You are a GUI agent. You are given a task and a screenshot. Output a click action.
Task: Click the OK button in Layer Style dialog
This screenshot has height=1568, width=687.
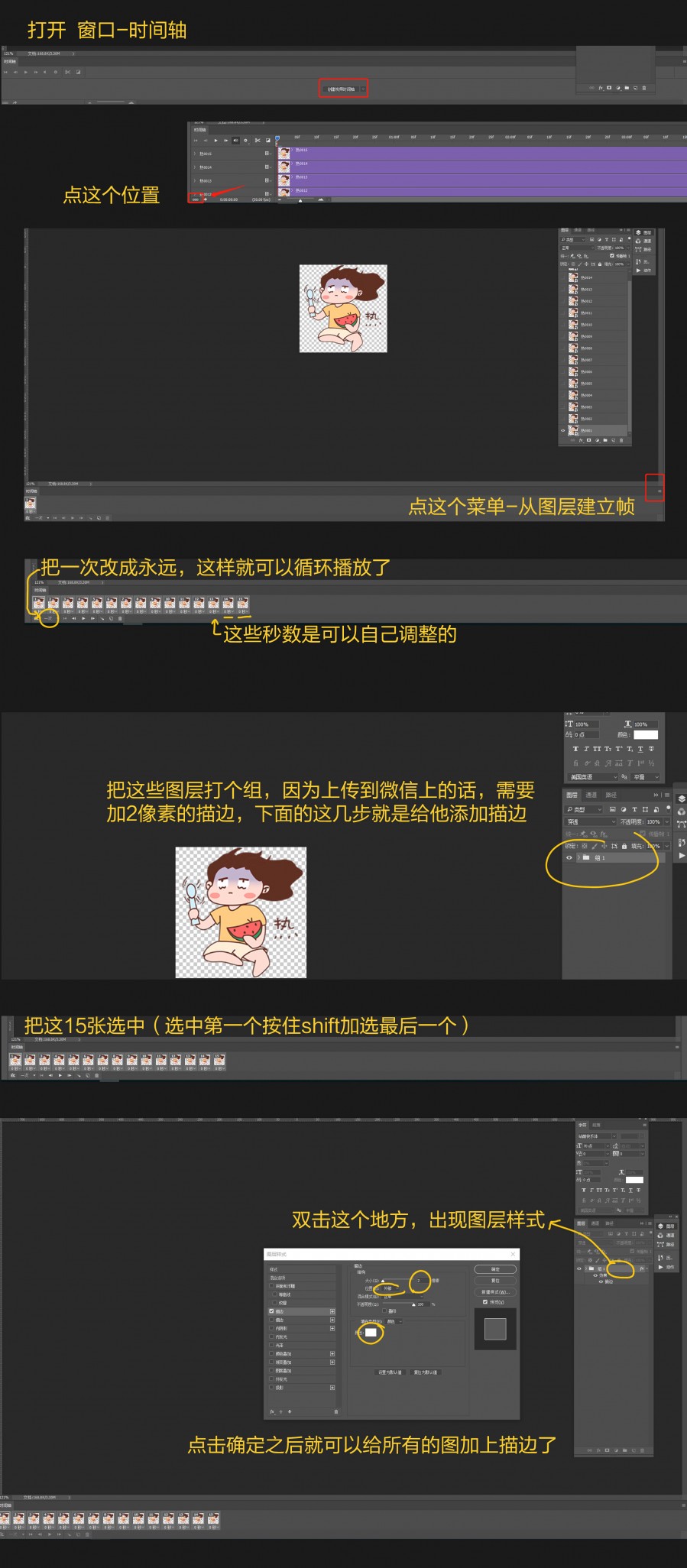tap(495, 1269)
